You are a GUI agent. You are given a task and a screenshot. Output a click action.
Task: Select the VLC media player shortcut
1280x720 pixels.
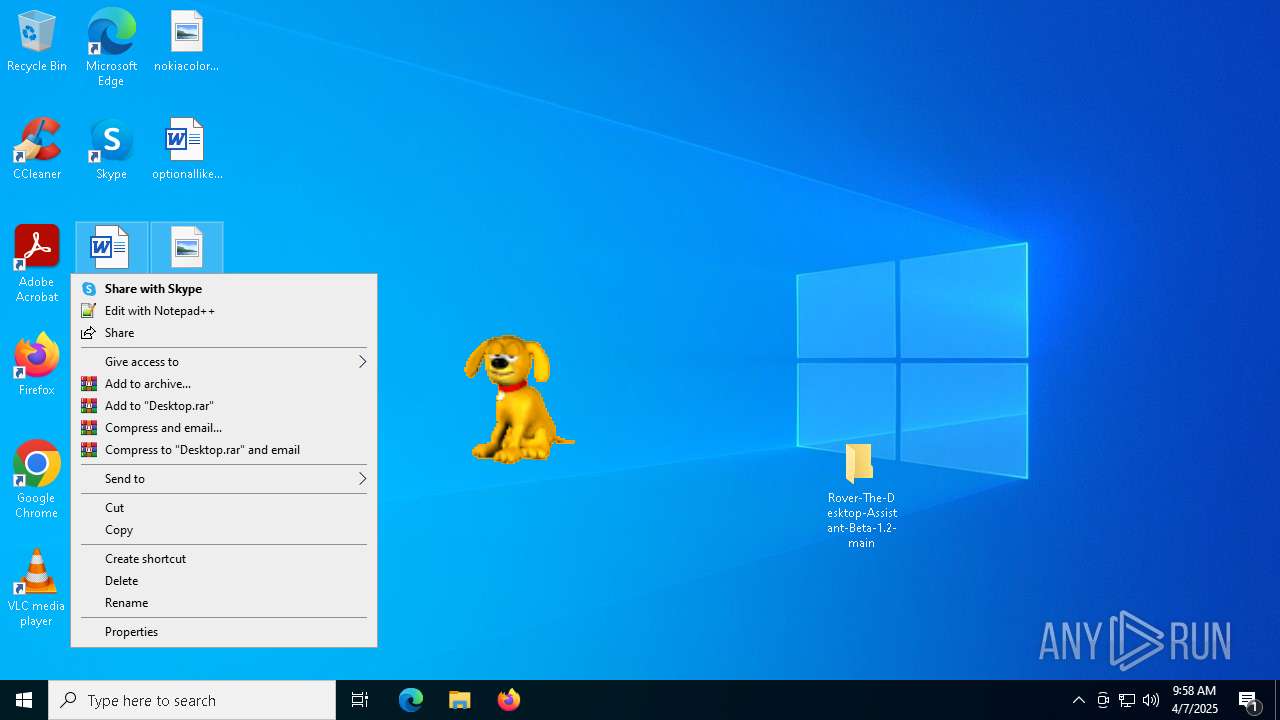tap(37, 587)
